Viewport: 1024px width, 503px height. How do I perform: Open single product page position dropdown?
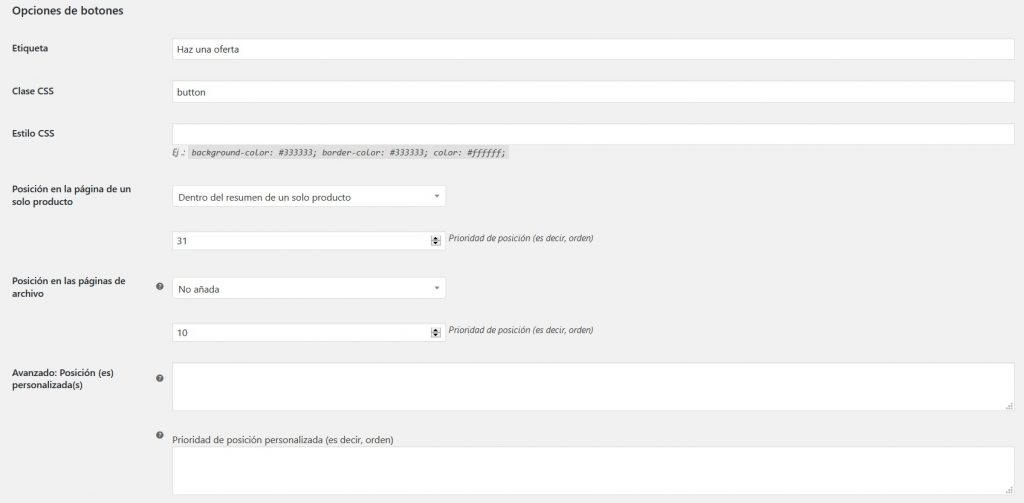[309, 197]
